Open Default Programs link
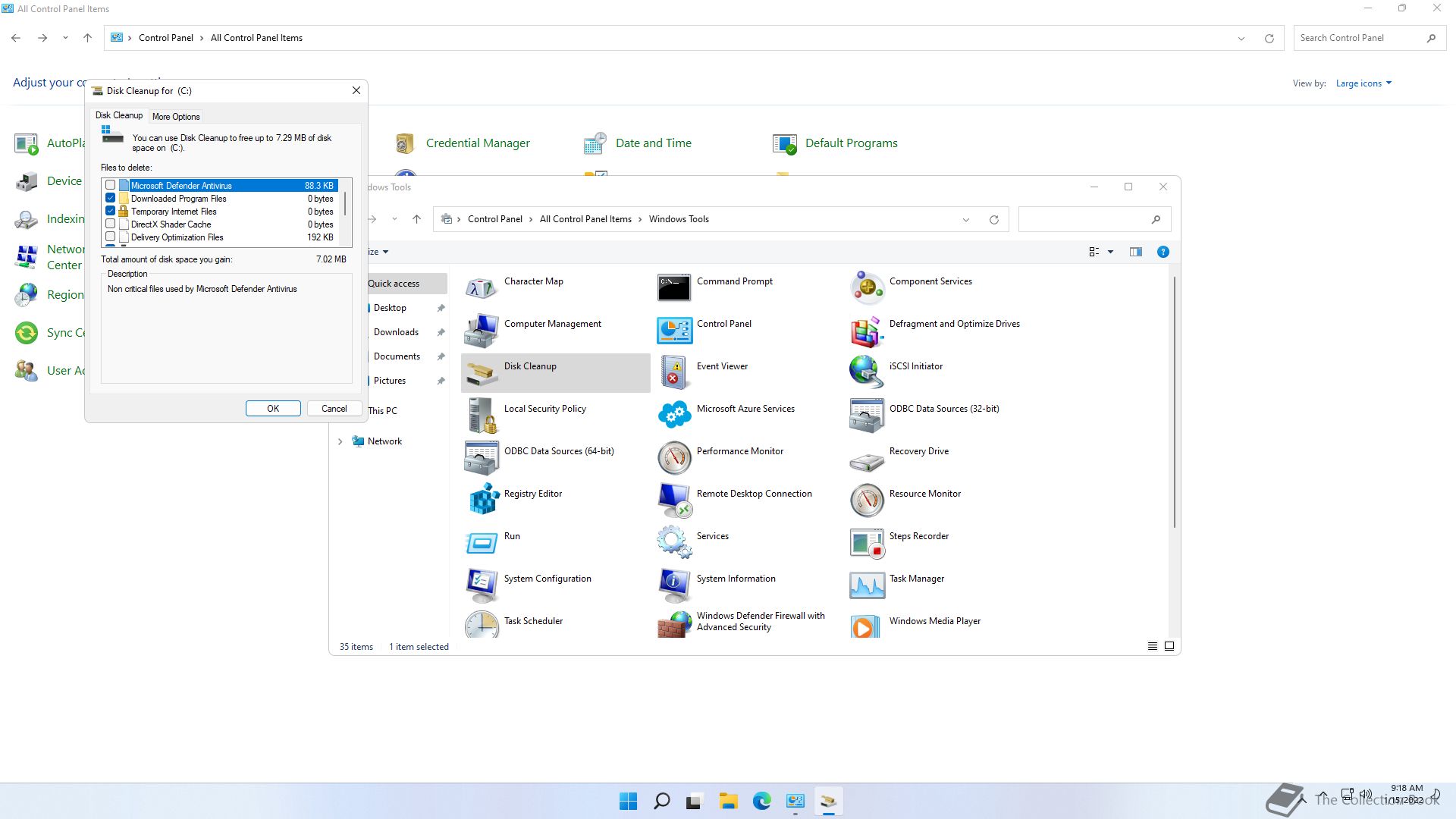Screen dimensions: 1456x819 pos(851,143)
